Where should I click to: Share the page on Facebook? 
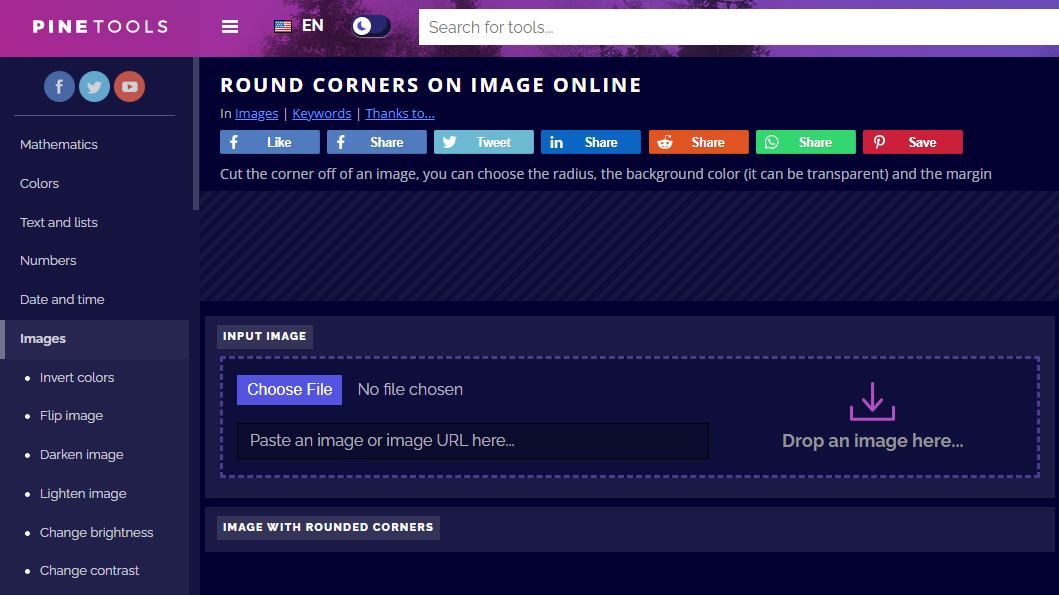pos(377,143)
